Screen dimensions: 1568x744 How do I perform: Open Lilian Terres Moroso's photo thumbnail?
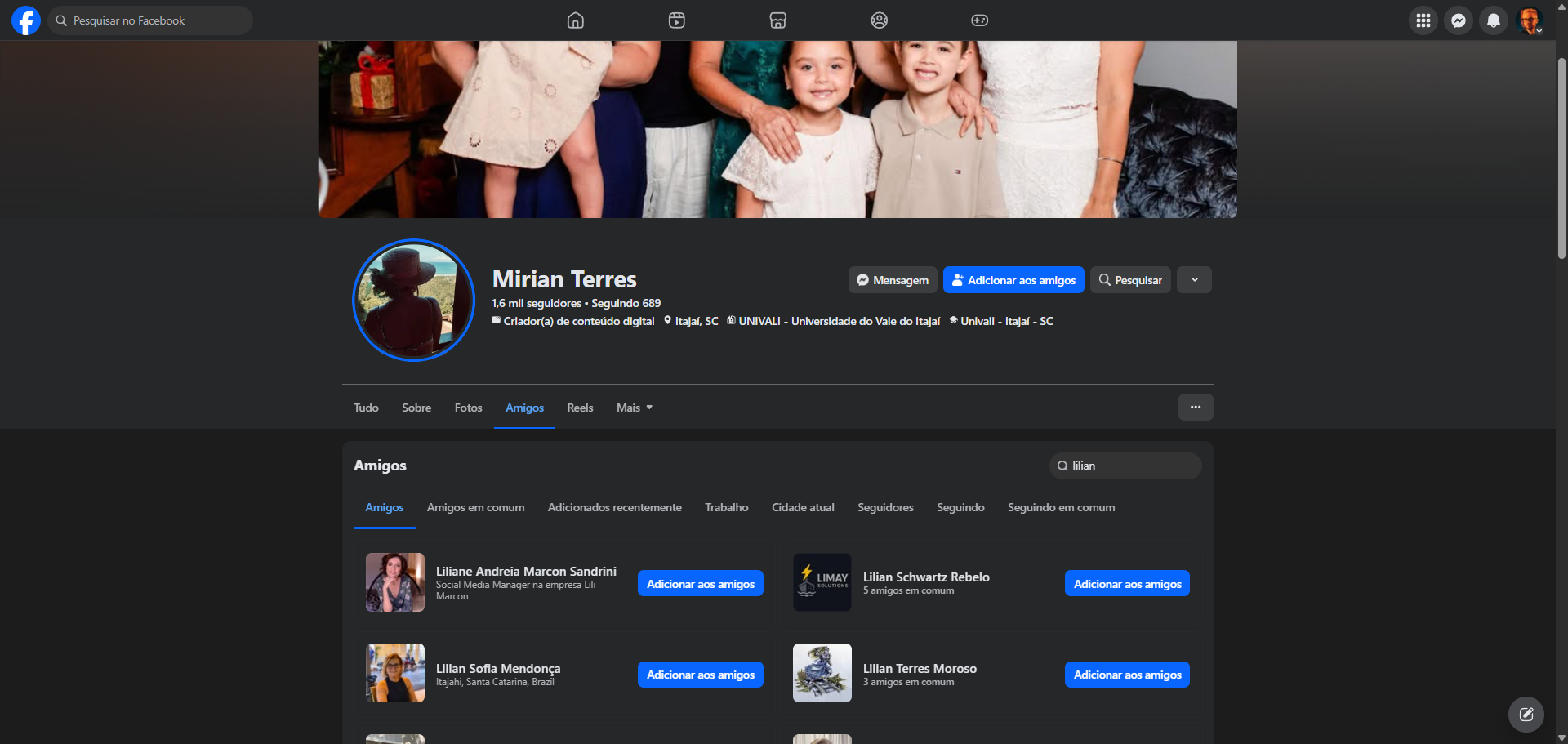tap(822, 673)
